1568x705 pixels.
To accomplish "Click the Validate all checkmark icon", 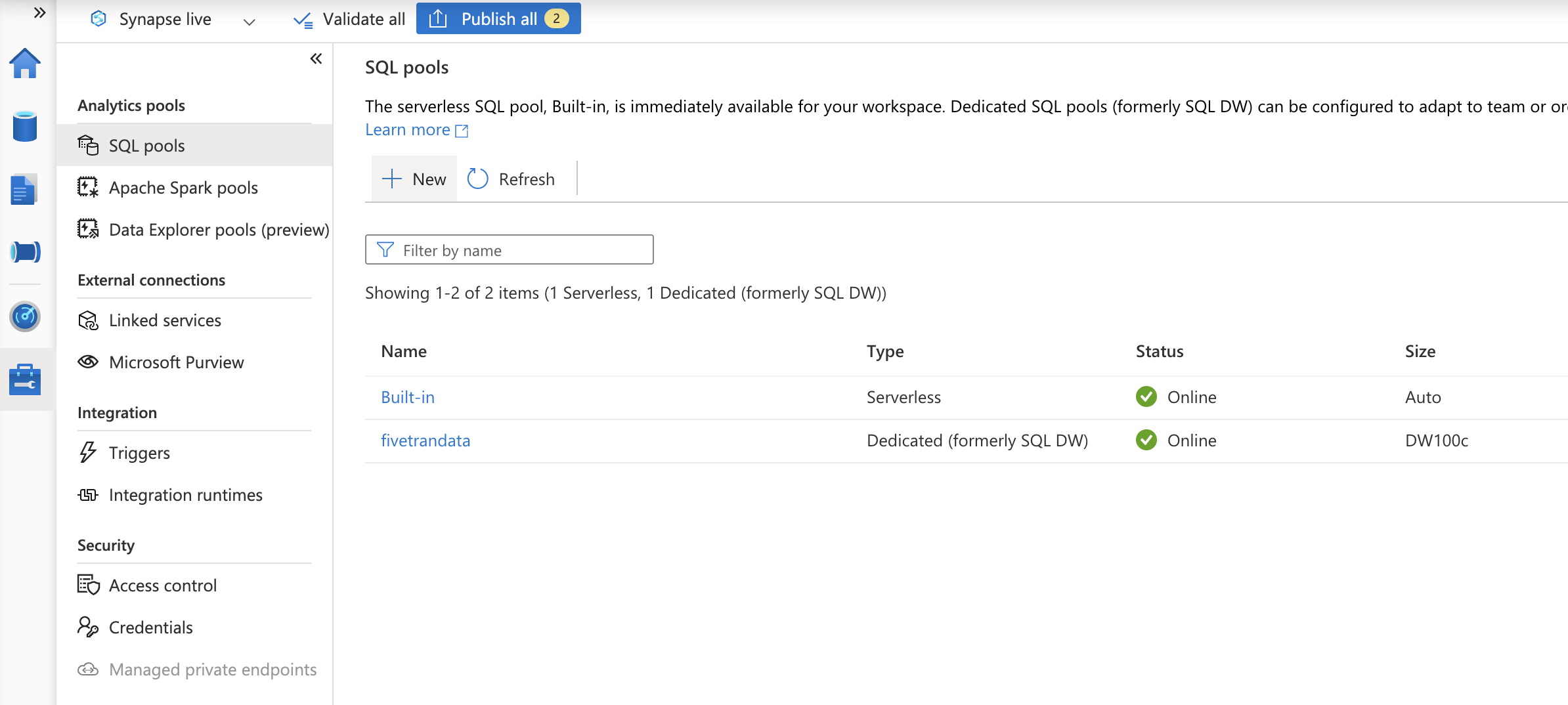I will [x=302, y=19].
